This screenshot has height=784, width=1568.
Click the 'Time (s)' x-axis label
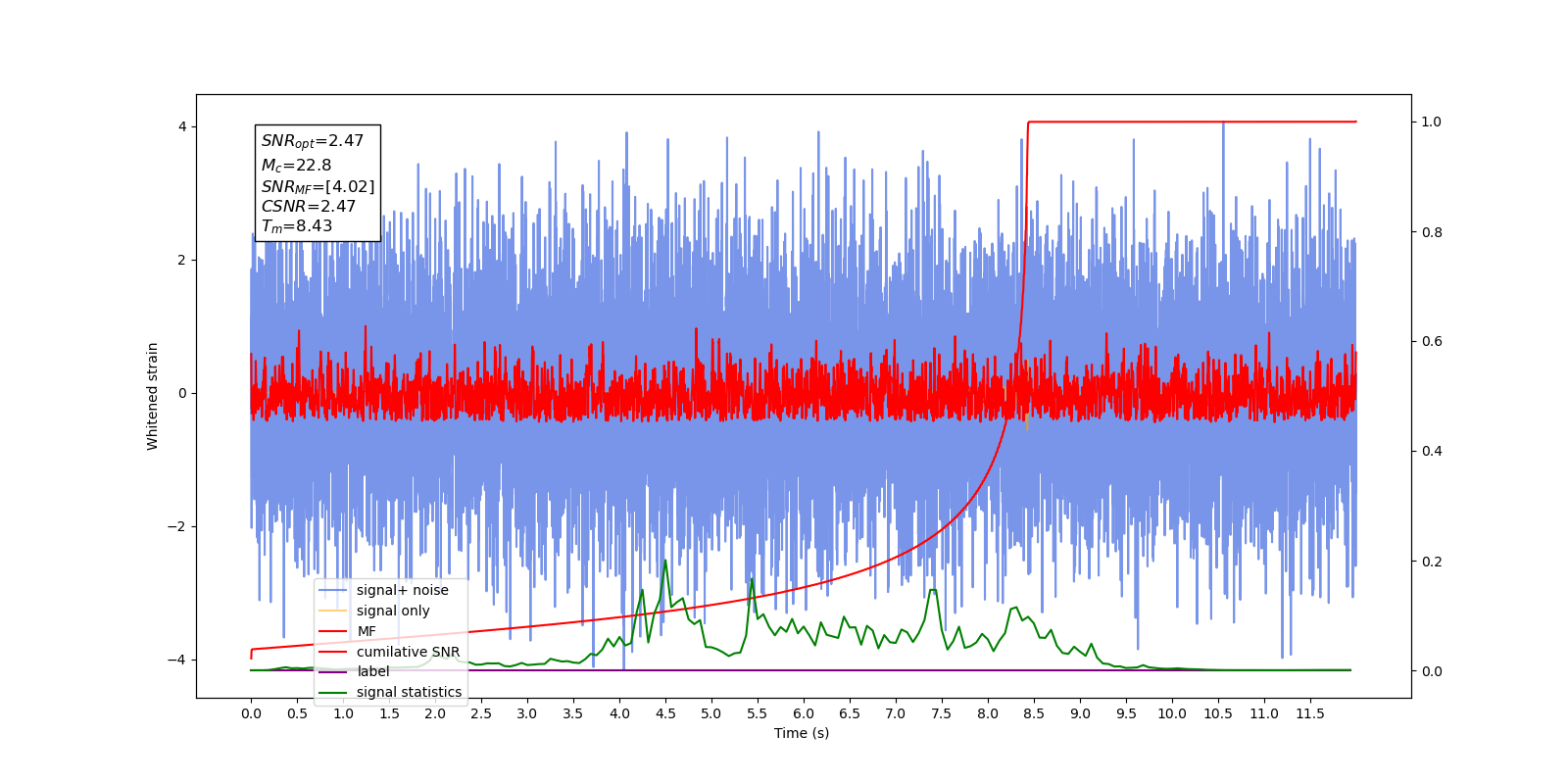pyautogui.click(x=802, y=733)
